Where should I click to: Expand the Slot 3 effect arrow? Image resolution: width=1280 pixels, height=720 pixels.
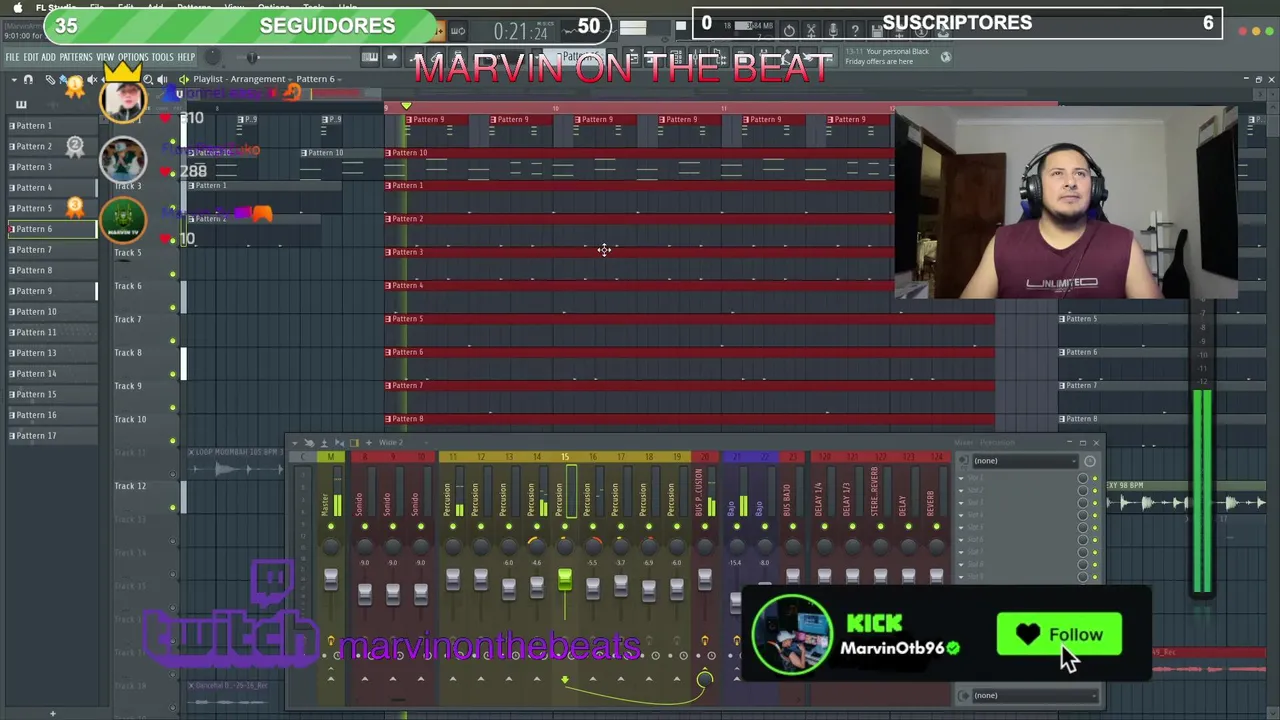coord(962,503)
